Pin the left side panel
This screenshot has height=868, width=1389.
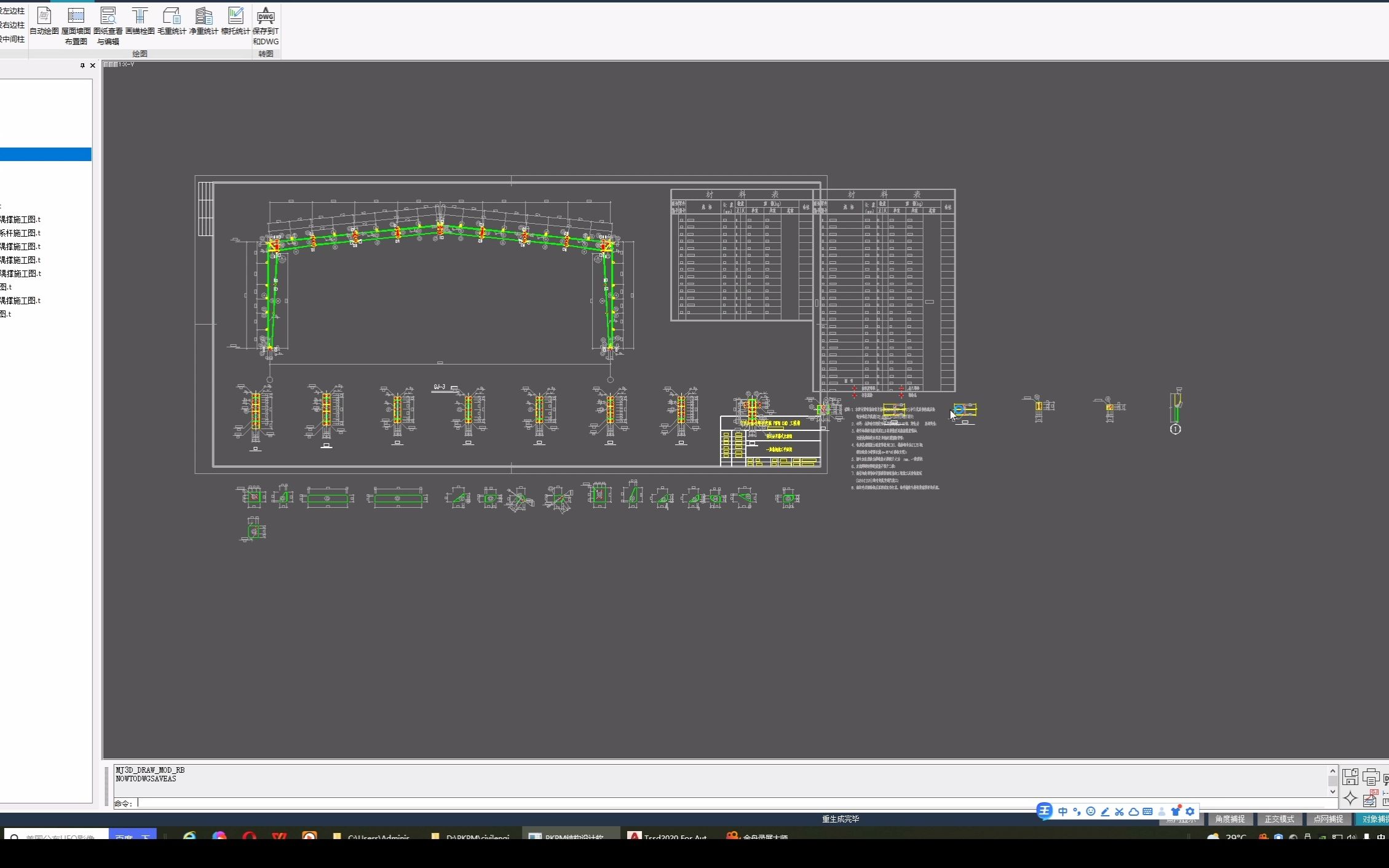(82, 65)
